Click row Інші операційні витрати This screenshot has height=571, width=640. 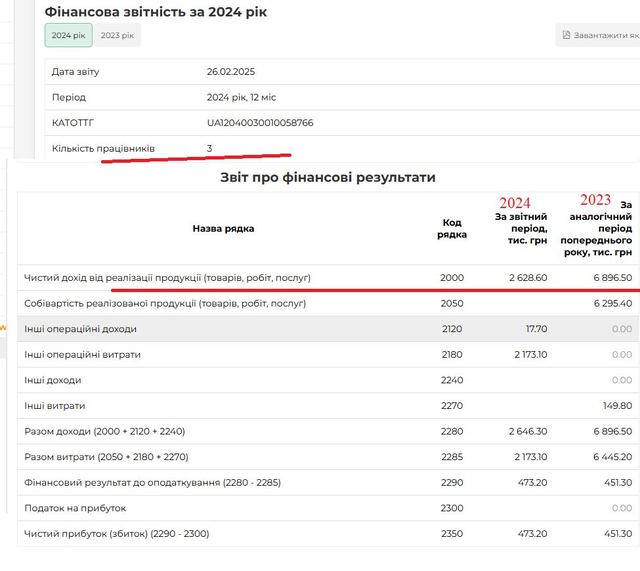pyautogui.click(x=328, y=355)
